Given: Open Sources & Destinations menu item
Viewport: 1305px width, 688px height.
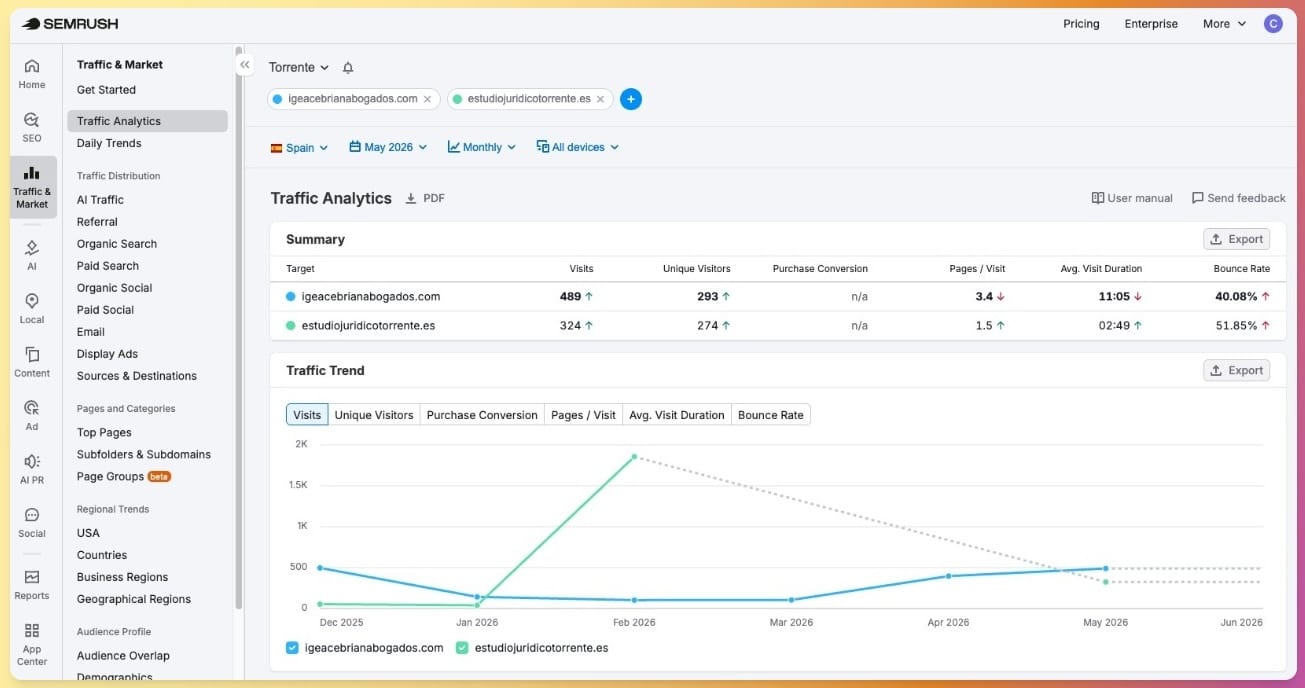Looking at the screenshot, I should point(137,376).
